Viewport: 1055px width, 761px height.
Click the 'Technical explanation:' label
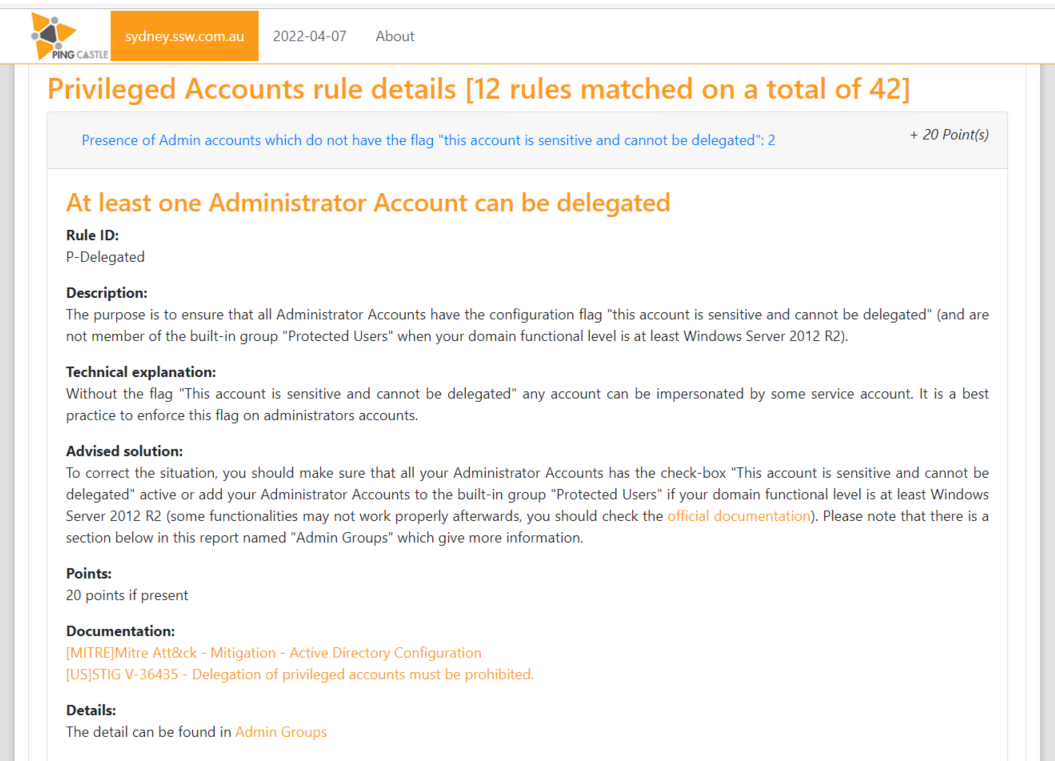(141, 372)
